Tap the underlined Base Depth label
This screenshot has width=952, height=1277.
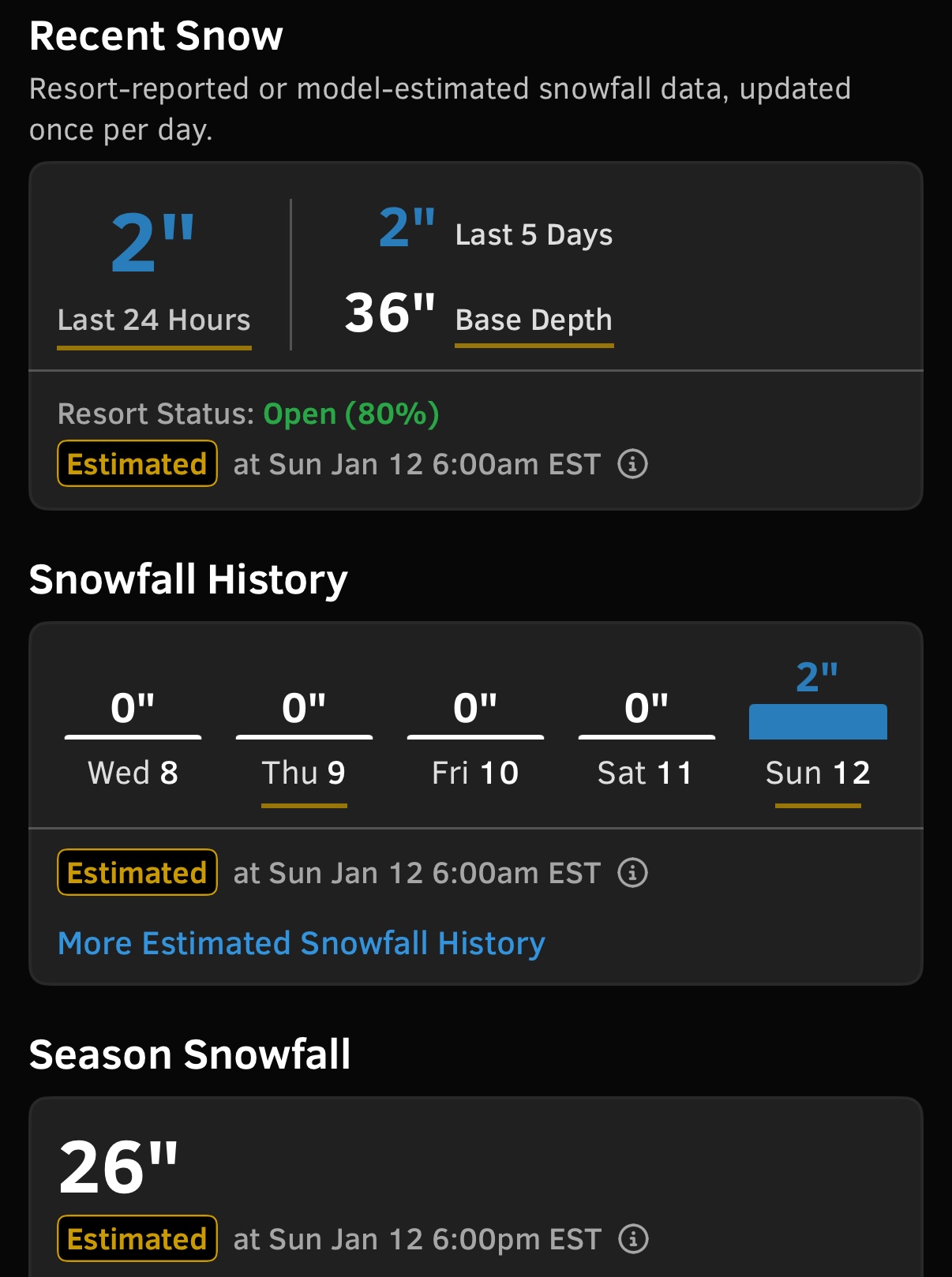point(534,321)
